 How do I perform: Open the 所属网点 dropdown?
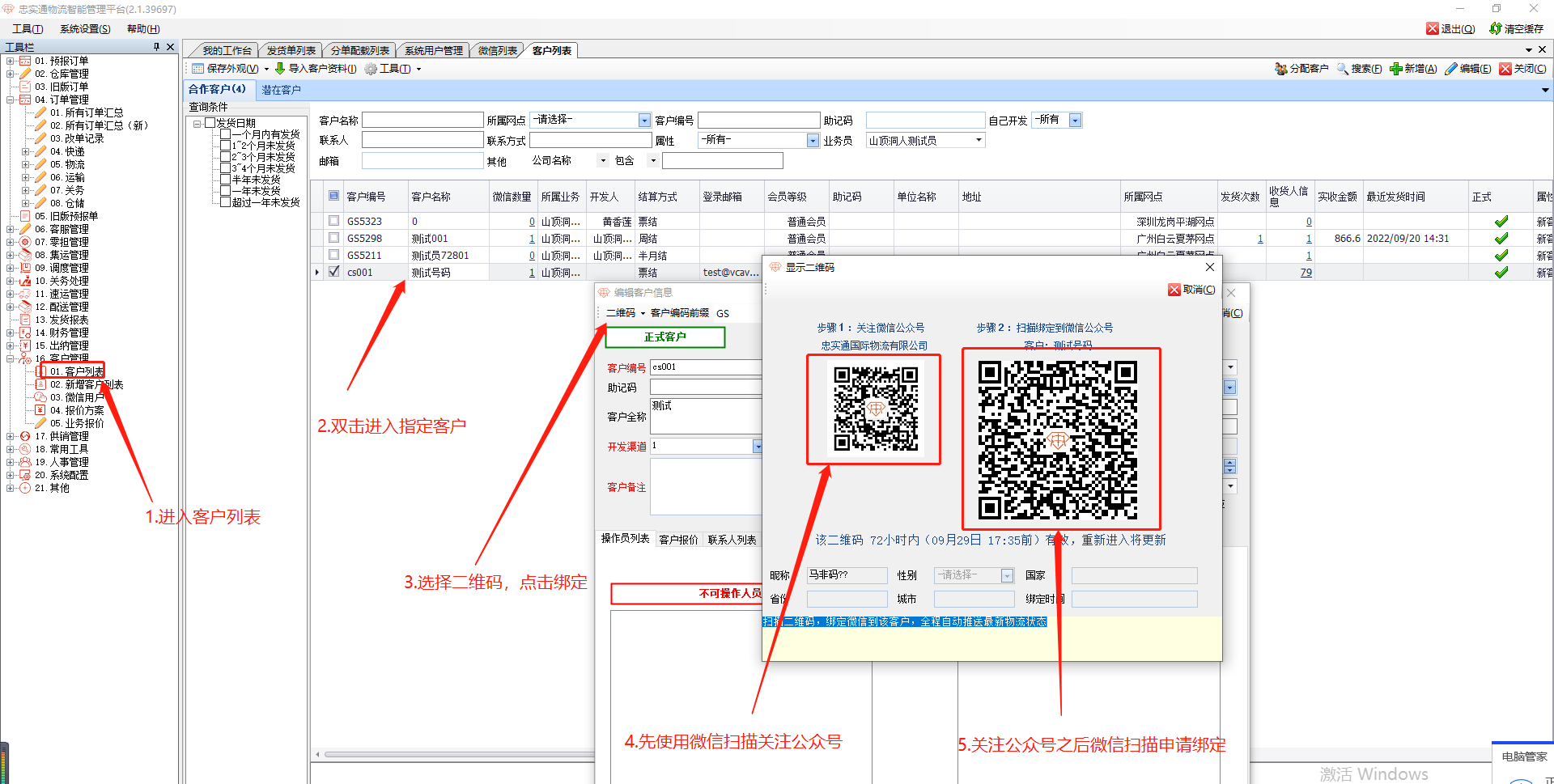[x=644, y=121]
